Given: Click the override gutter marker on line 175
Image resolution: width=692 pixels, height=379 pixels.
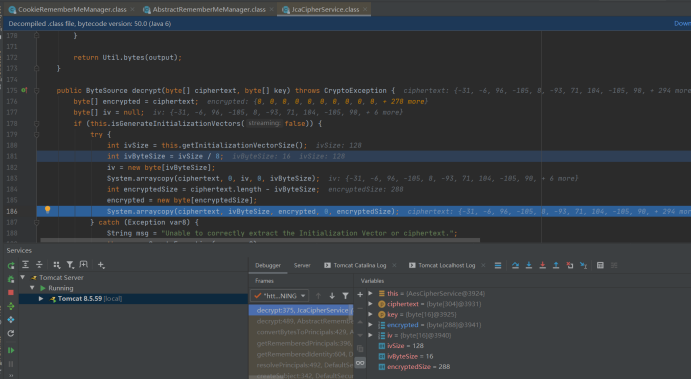Looking at the screenshot, I should click(x=24, y=90).
